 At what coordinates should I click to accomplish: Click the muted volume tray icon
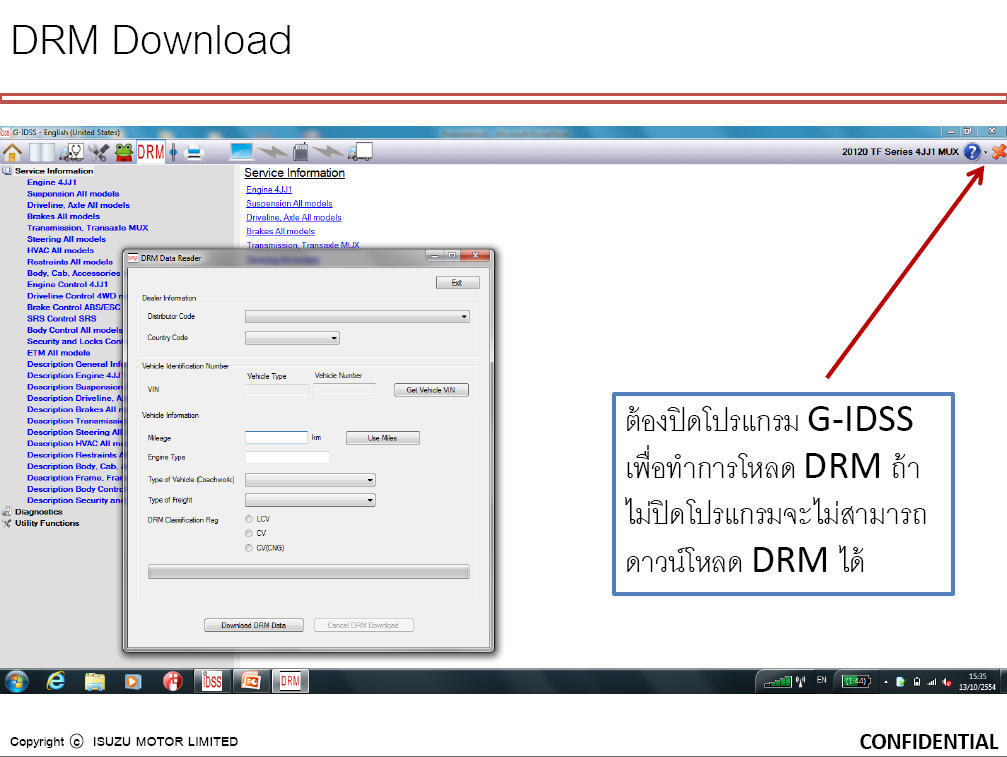[x=947, y=682]
